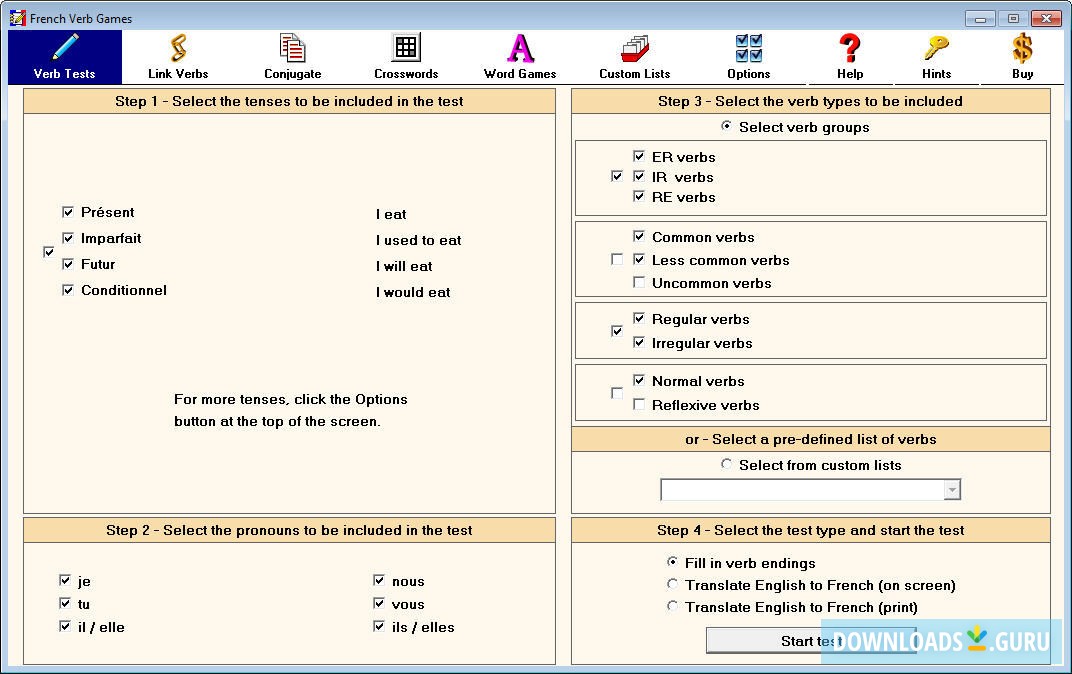Select the 'Fill in verb endings' option
The height and width of the screenshot is (674, 1072).
(673, 563)
